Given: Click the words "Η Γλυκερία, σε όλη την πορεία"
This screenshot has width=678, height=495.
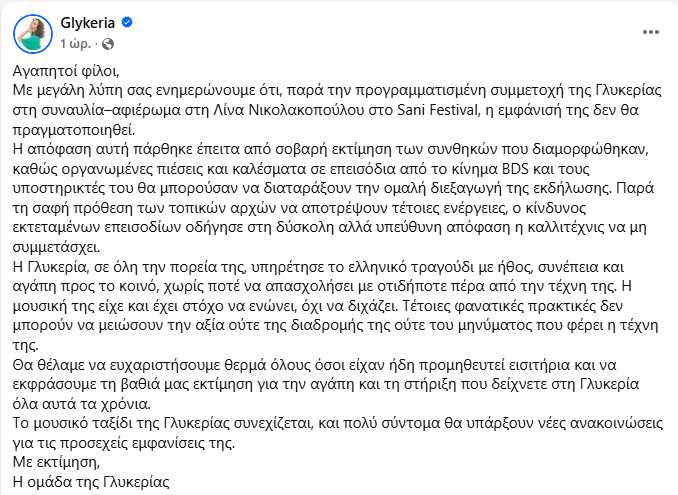Looking at the screenshot, I should 120,265.
